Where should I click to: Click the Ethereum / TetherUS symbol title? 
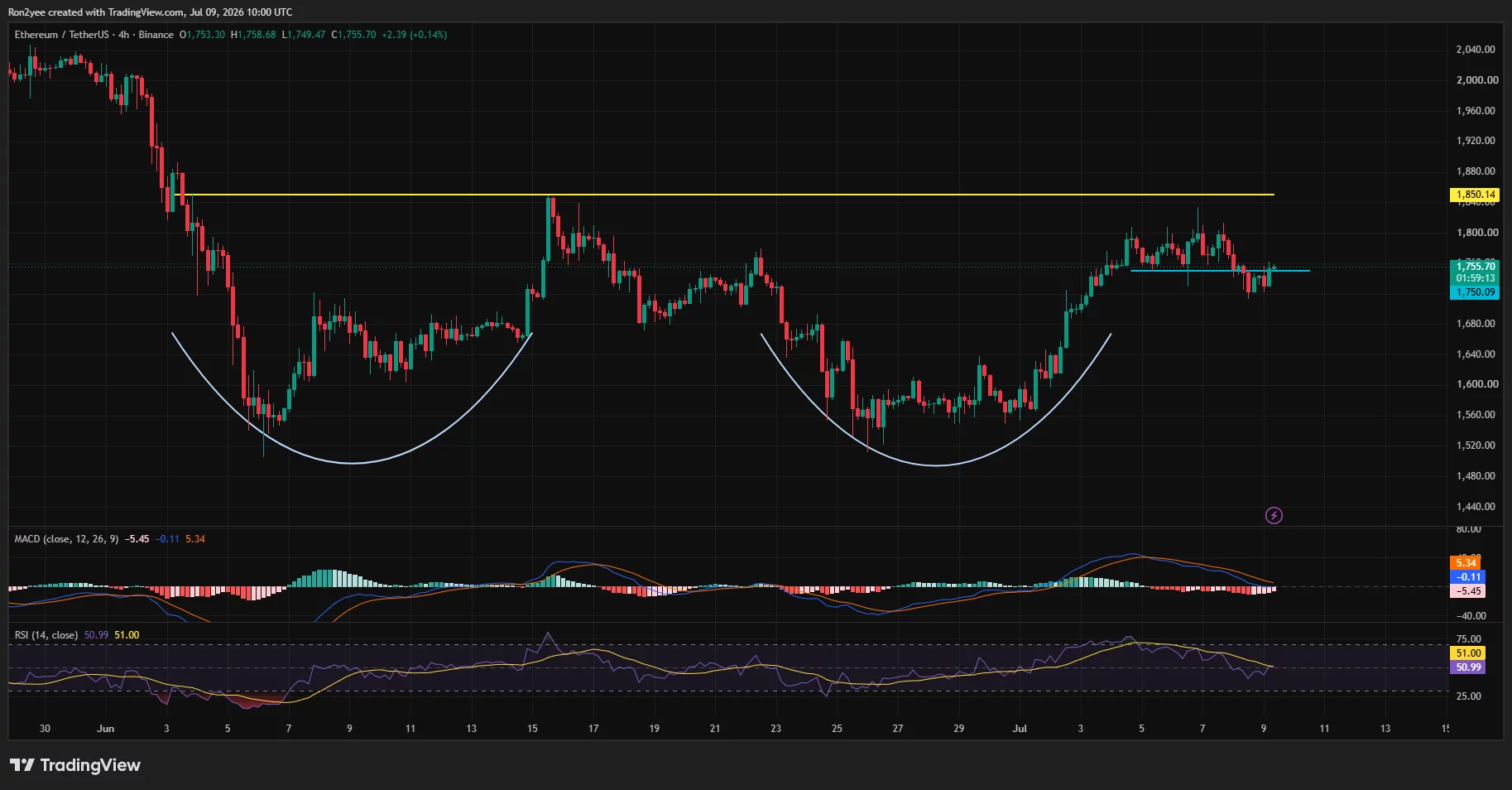61,35
